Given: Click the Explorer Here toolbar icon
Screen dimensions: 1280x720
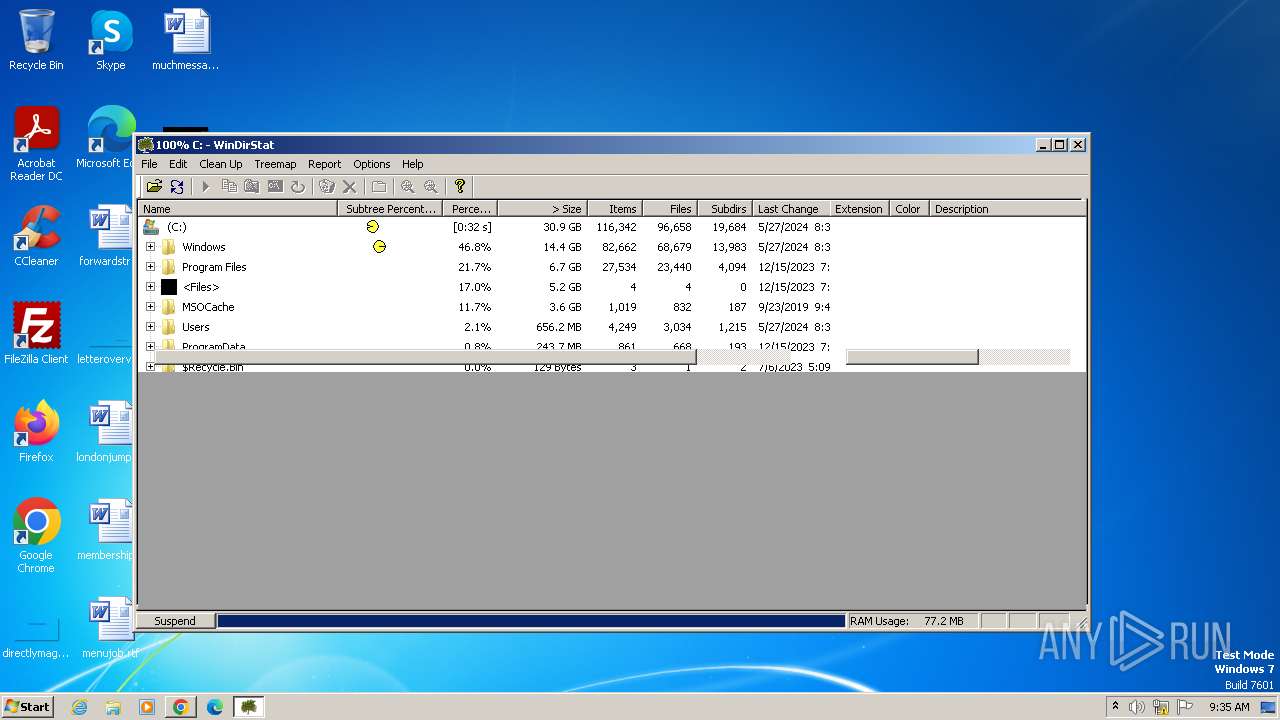Looking at the screenshot, I should tap(252, 186).
